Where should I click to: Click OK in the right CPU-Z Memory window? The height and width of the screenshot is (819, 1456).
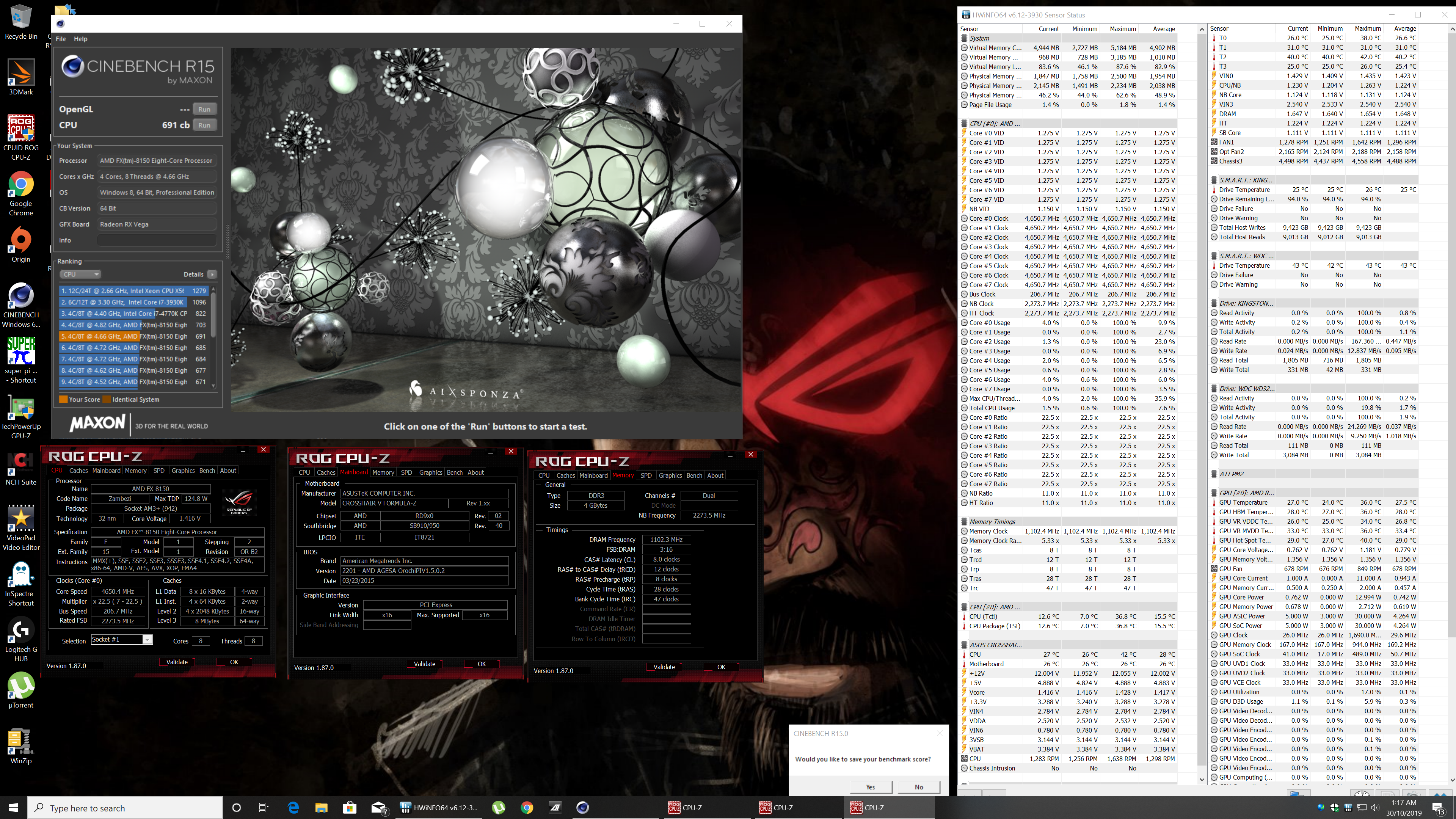(x=721, y=667)
